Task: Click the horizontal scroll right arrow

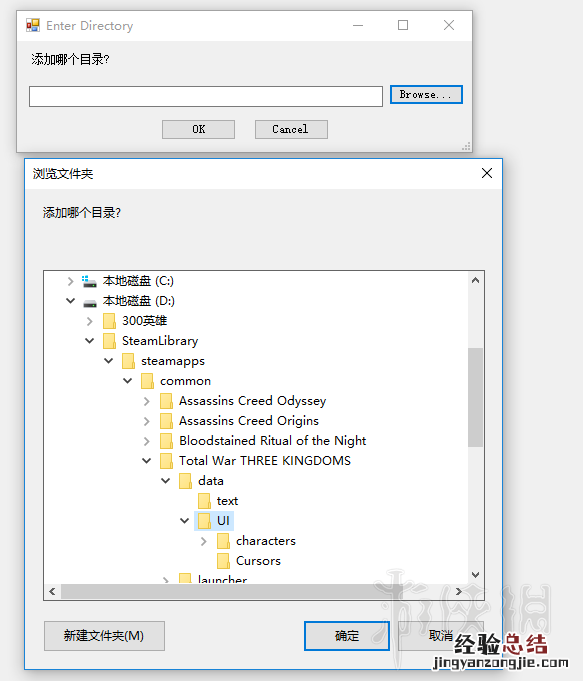Action: tap(459, 592)
